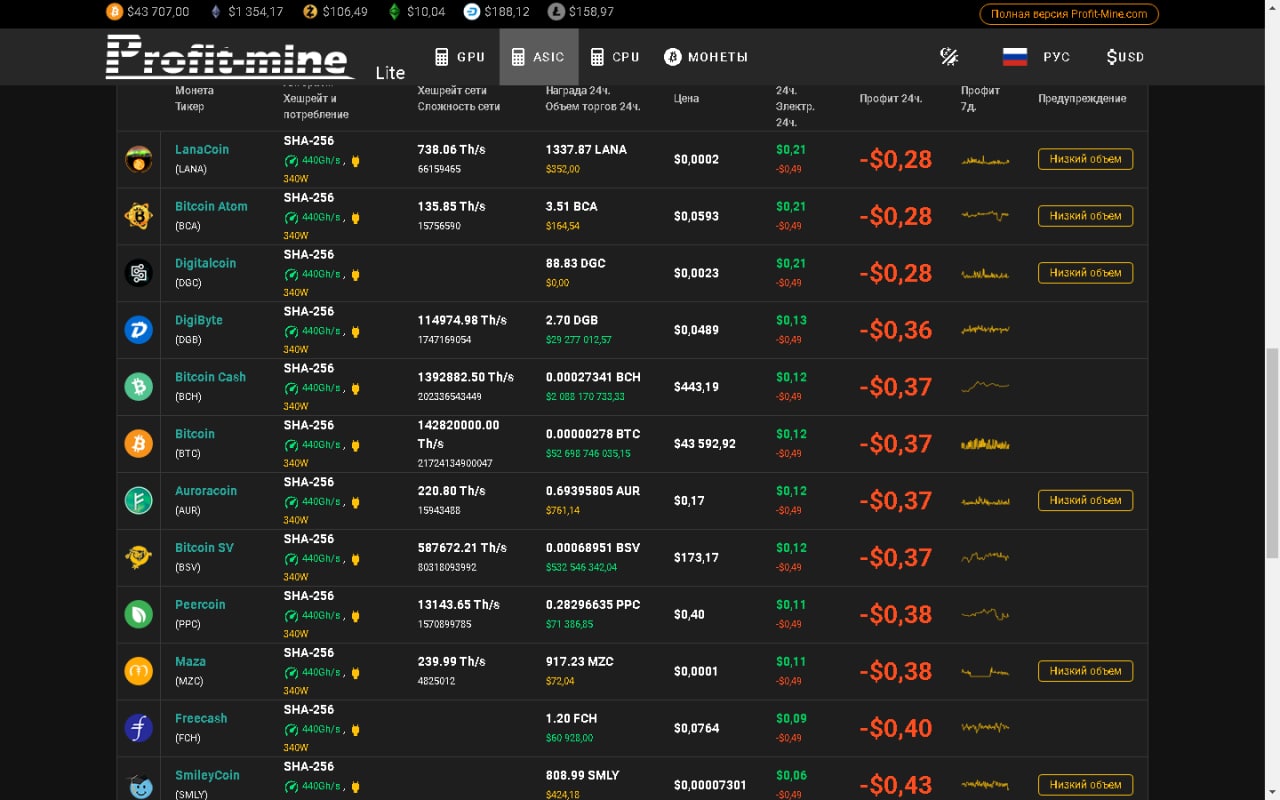This screenshot has height=800, width=1280.
Task: Click the Предупреждение column header
Action: tap(1082, 98)
